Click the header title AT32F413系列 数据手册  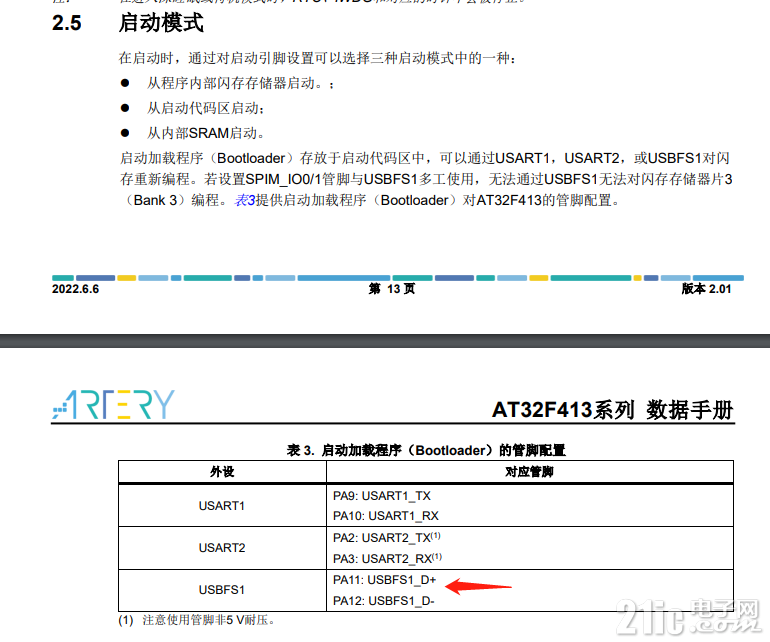pyautogui.click(x=613, y=410)
